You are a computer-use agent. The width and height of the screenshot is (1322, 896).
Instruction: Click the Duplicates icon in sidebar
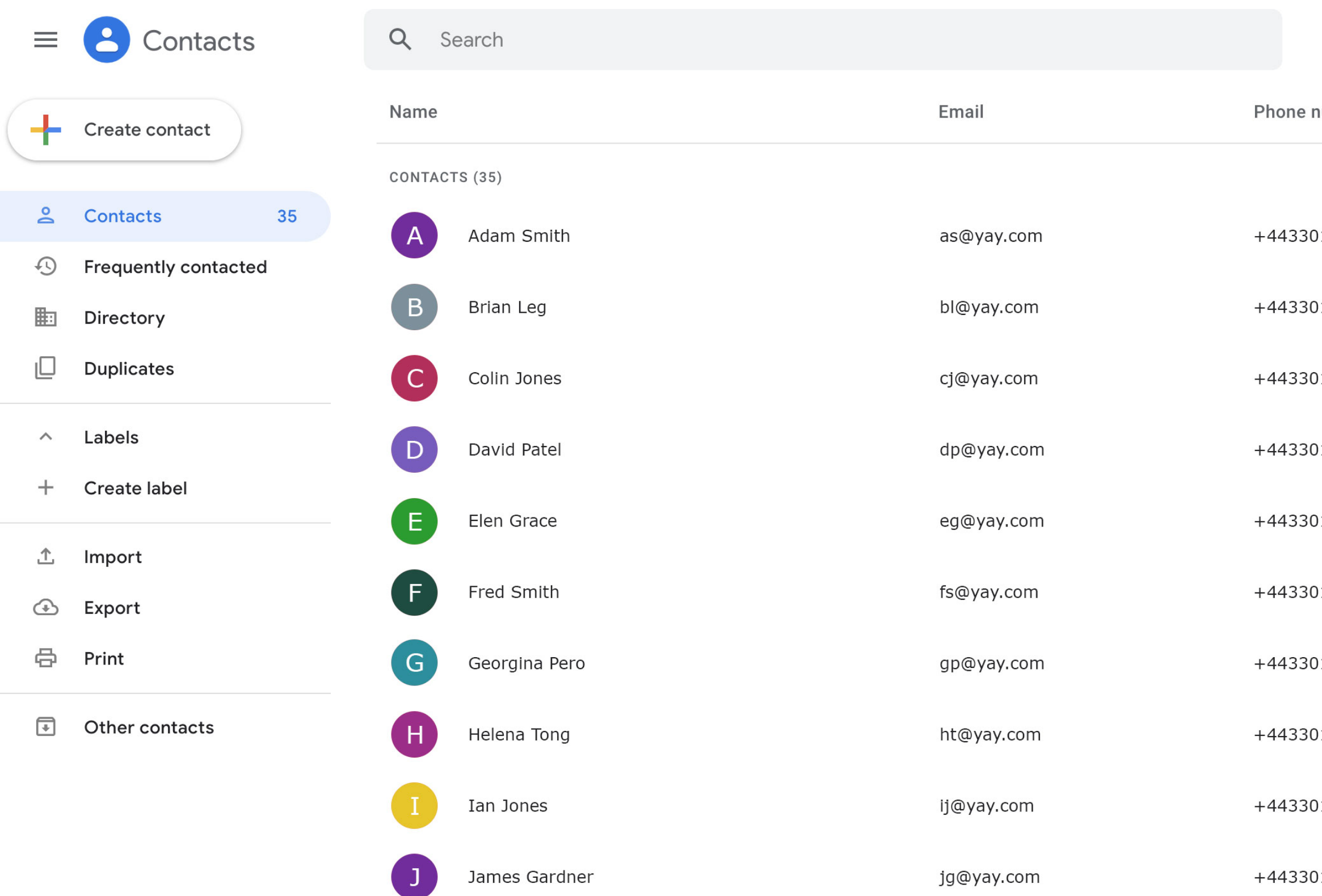point(45,368)
